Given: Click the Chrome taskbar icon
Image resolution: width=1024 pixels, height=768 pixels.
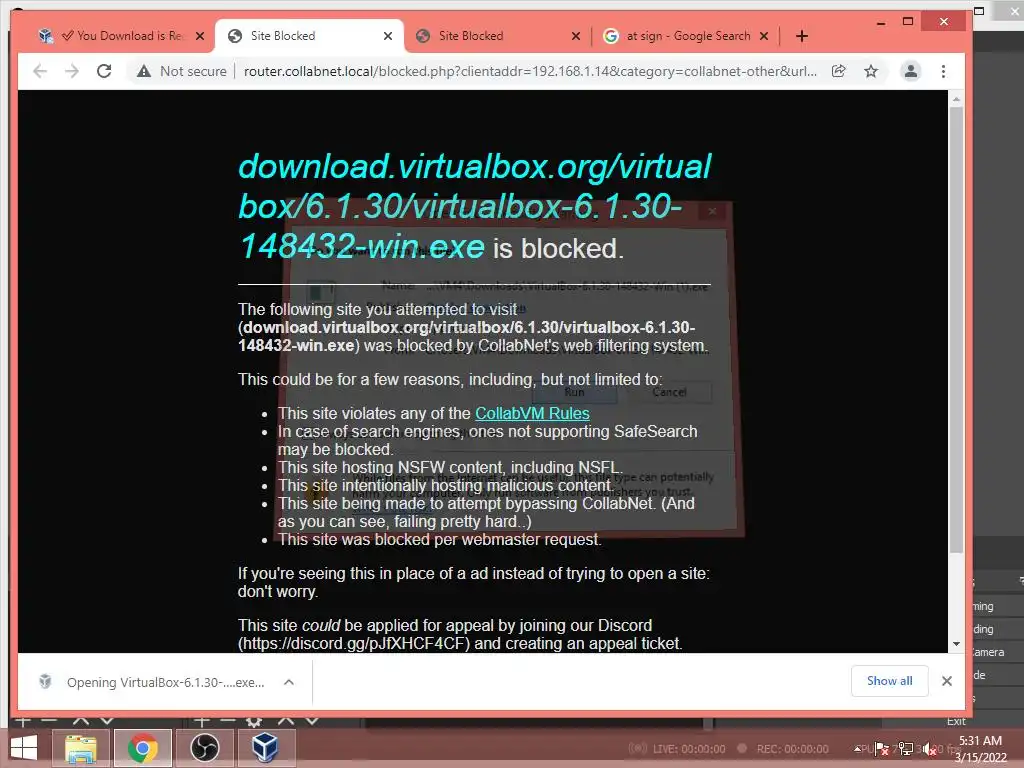Looking at the screenshot, I should click(142, 748).
